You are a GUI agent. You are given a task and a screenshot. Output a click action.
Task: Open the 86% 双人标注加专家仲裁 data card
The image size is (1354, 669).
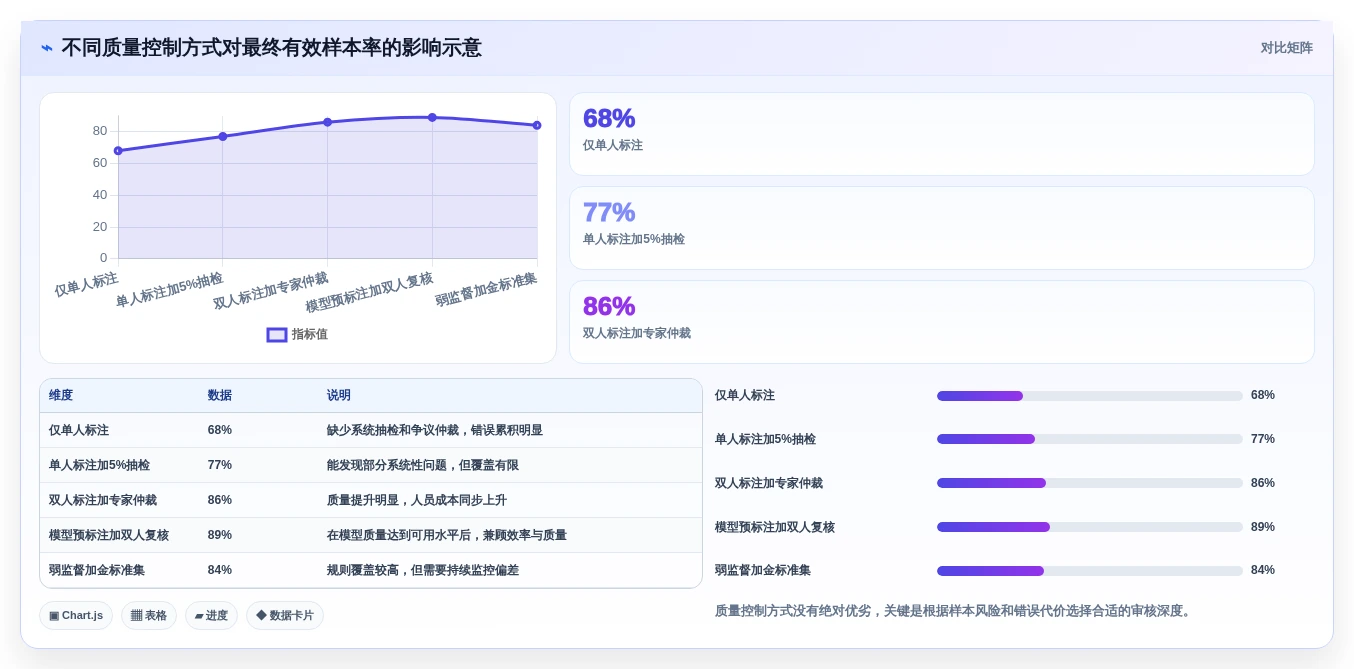[x=941, y=322]
